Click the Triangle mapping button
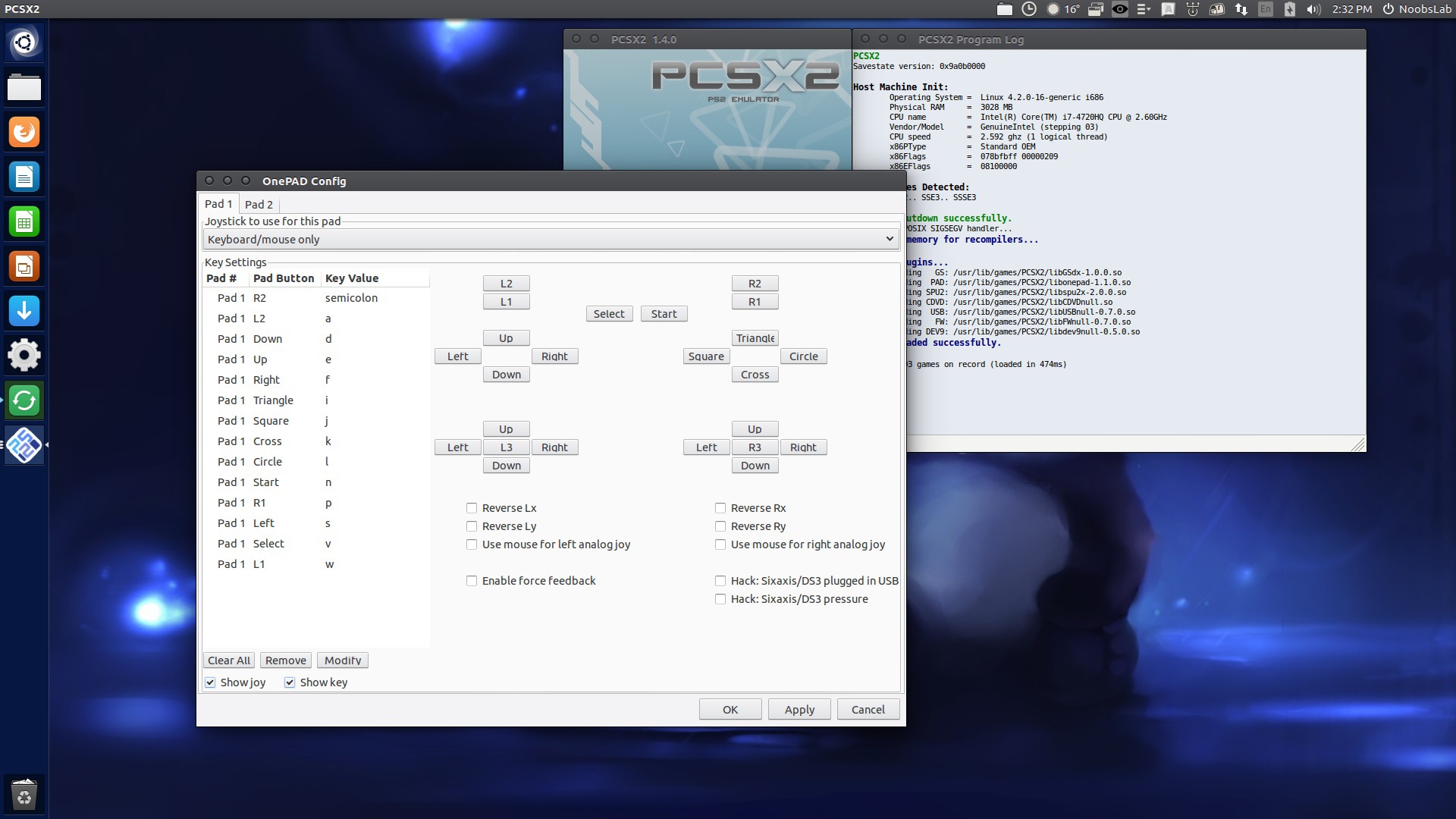The image size is (1456, 819). pos(755,338)
